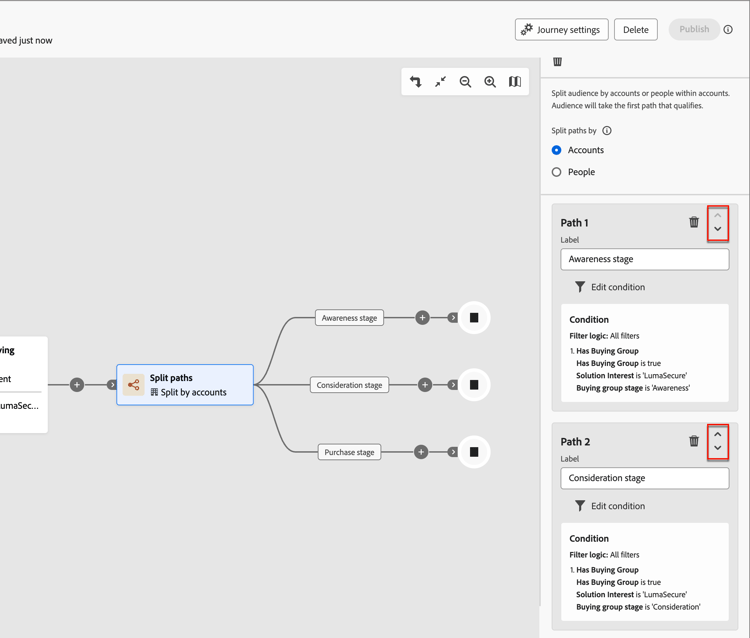The height and width of the screenshot is (638, 750).
Task: Move Path 1 down with chevron
Action: [x=718, y=229]
